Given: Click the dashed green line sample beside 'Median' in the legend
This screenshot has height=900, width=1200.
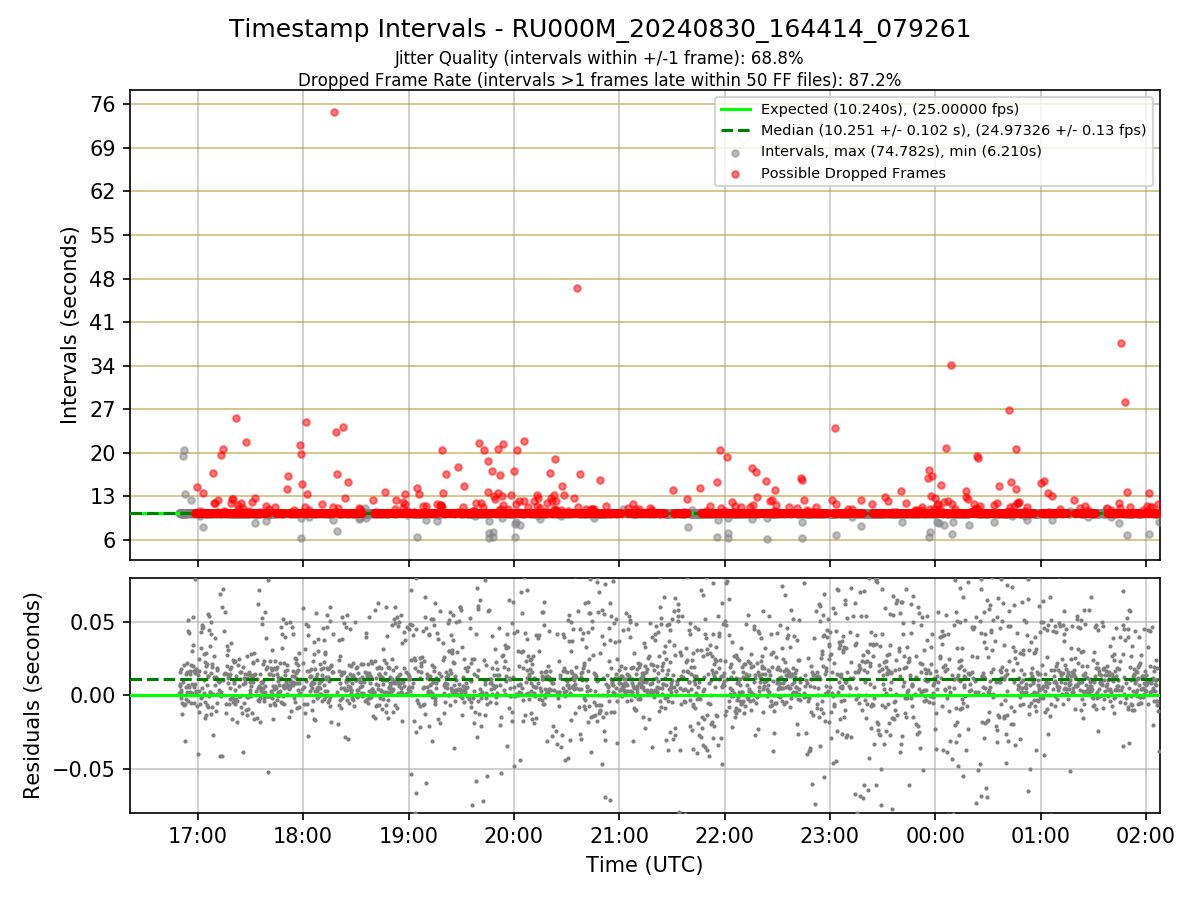Looking at the screenshot, I should click(x=736, y=130).
